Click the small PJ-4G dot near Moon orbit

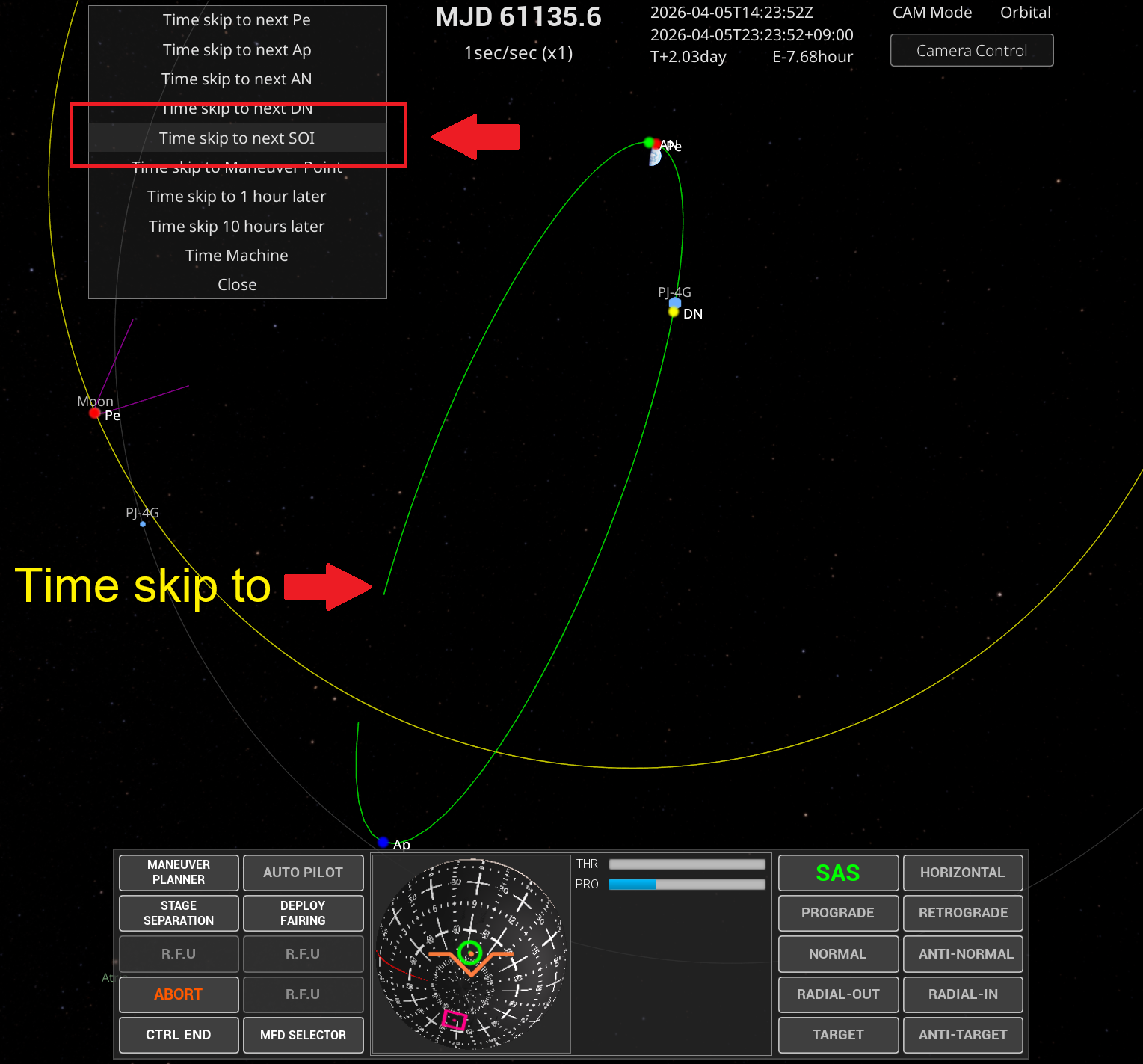point(143,524)
